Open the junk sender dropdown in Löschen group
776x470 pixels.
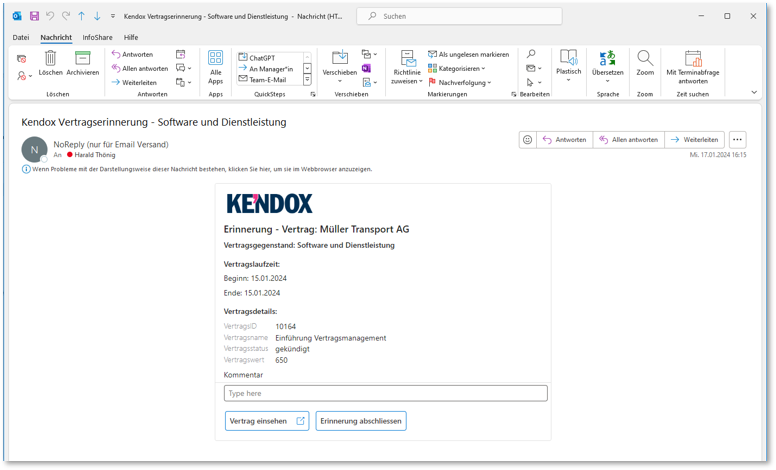click(24, 76)
